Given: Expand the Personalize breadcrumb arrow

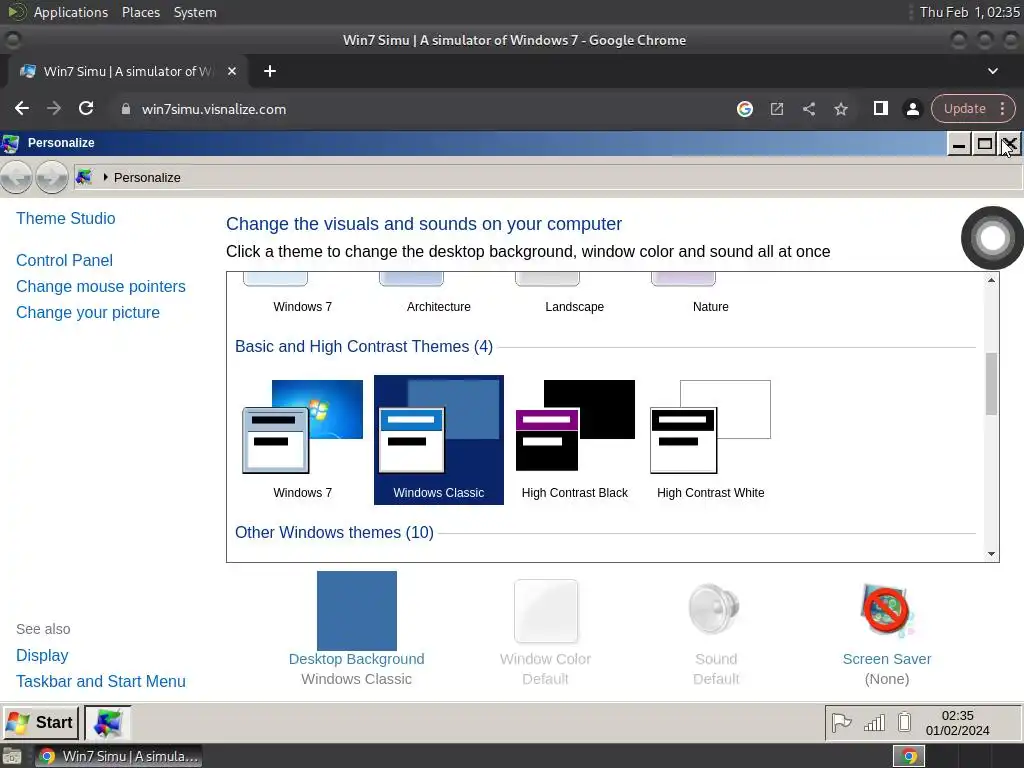Looking at the screenshot, I should point(105,177).
